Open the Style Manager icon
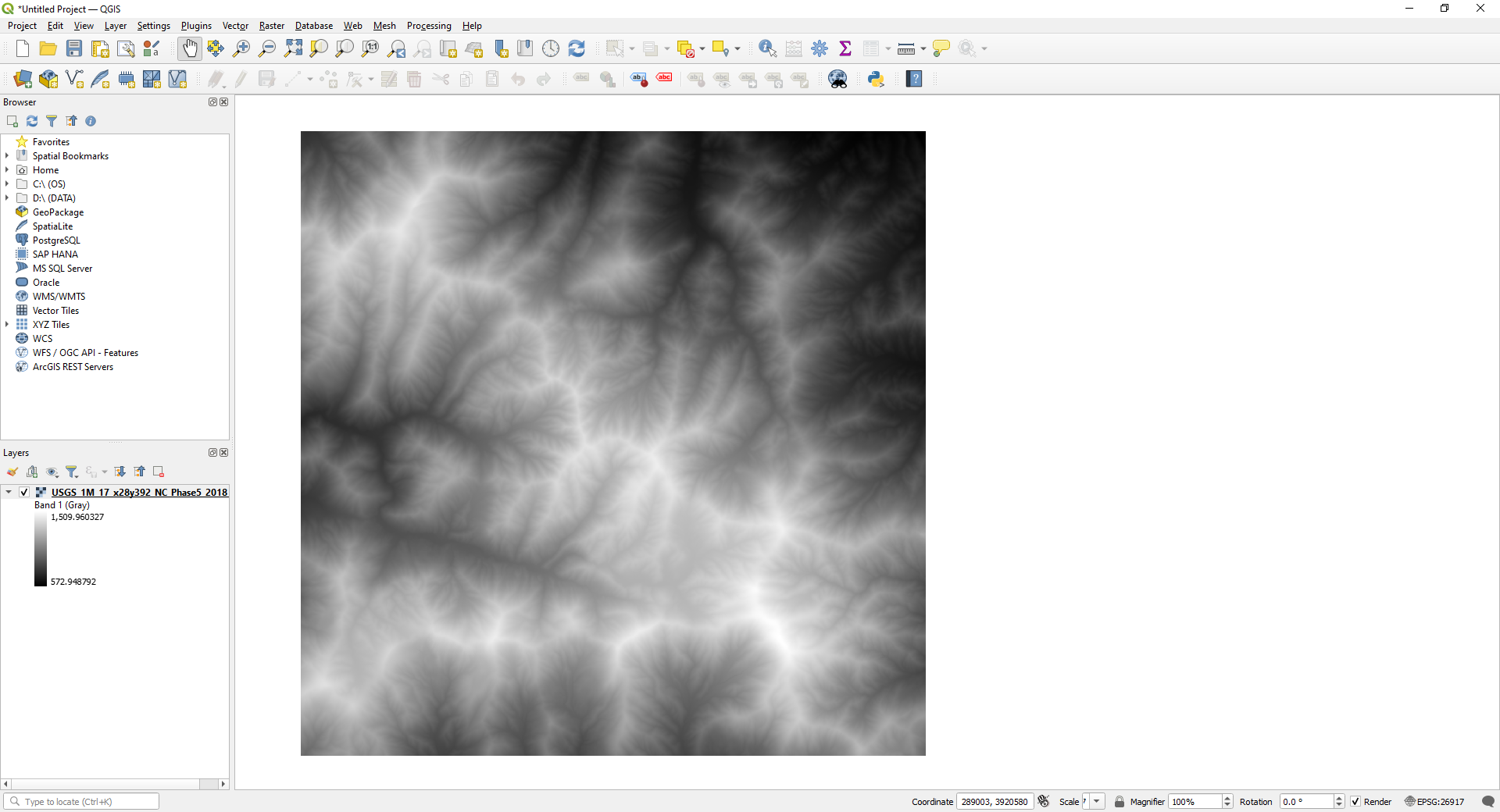The width and height of the screenshot is (1500, 812). pos(152,48)
